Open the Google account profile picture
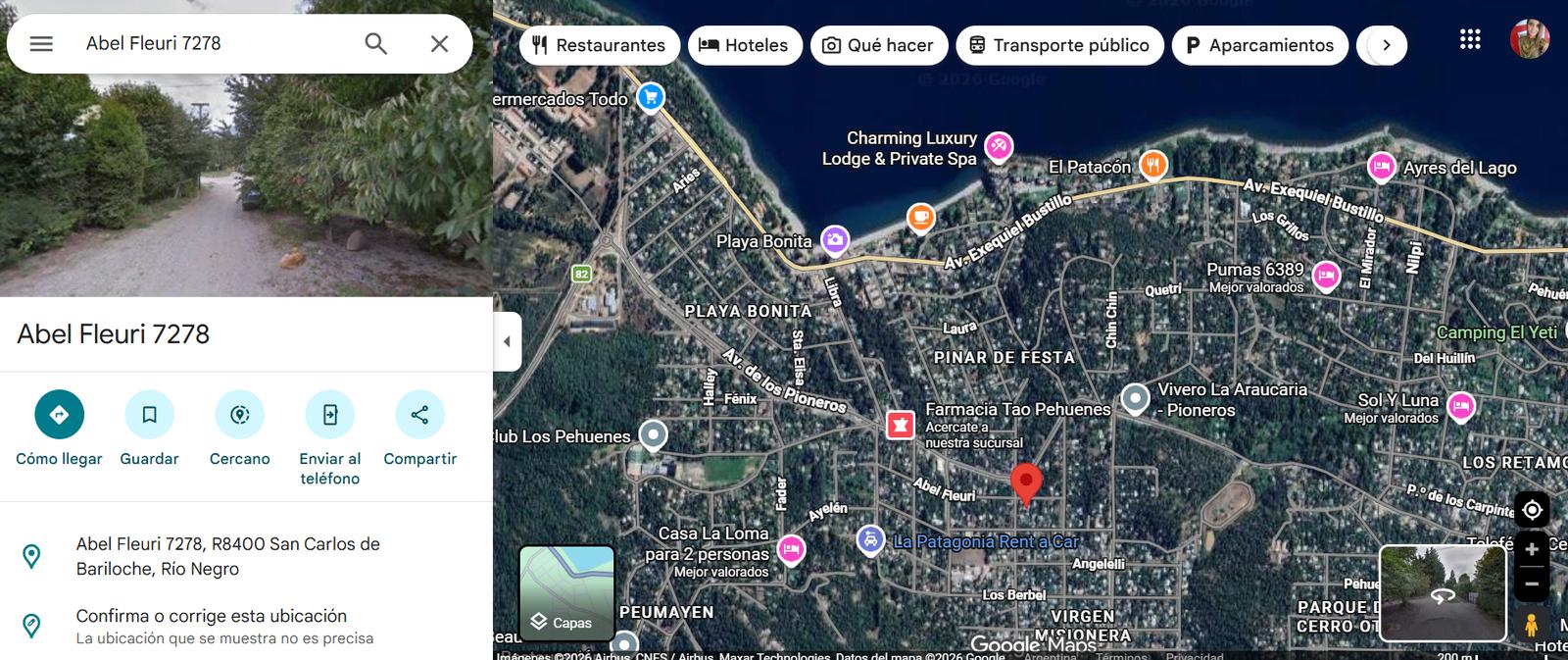This screenshot has width=1568, height=660. (x=1530, y=39)
